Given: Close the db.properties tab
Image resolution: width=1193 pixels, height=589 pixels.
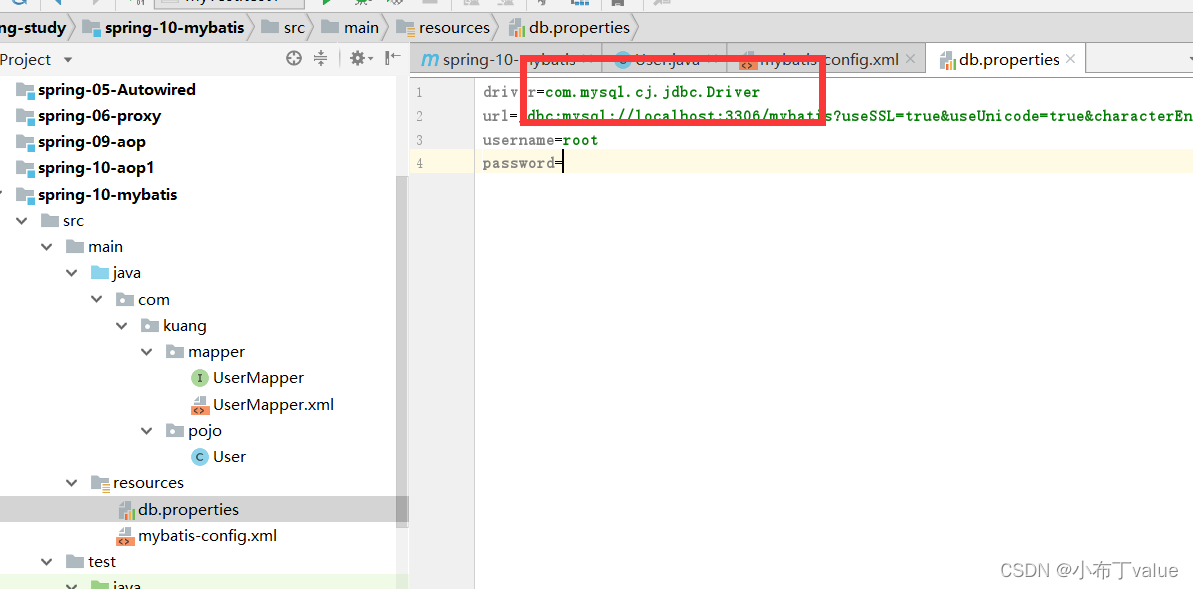Looking at the screenshot, I should click(x=1070, y=59).
